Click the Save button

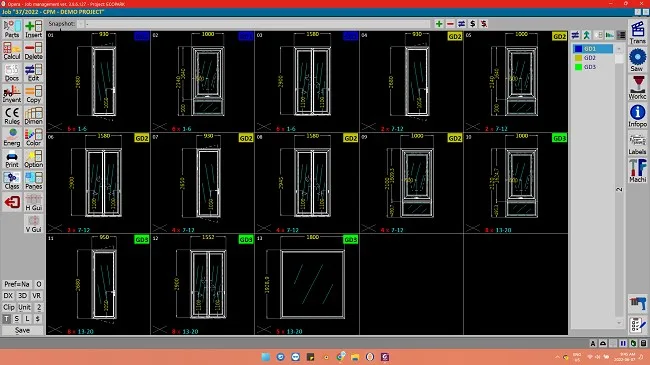[22, 331]
